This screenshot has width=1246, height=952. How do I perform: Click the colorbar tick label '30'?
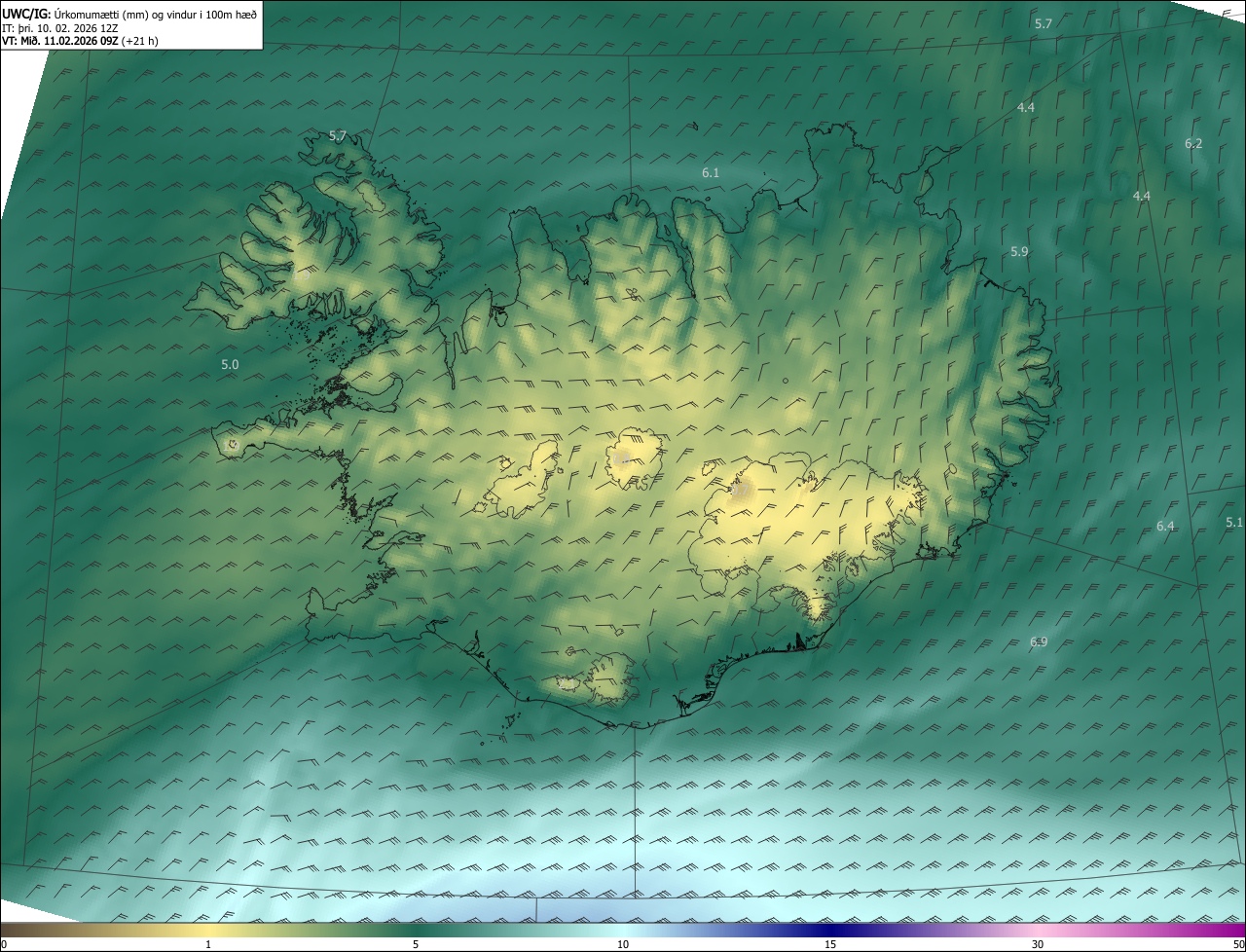point(1038,944)
